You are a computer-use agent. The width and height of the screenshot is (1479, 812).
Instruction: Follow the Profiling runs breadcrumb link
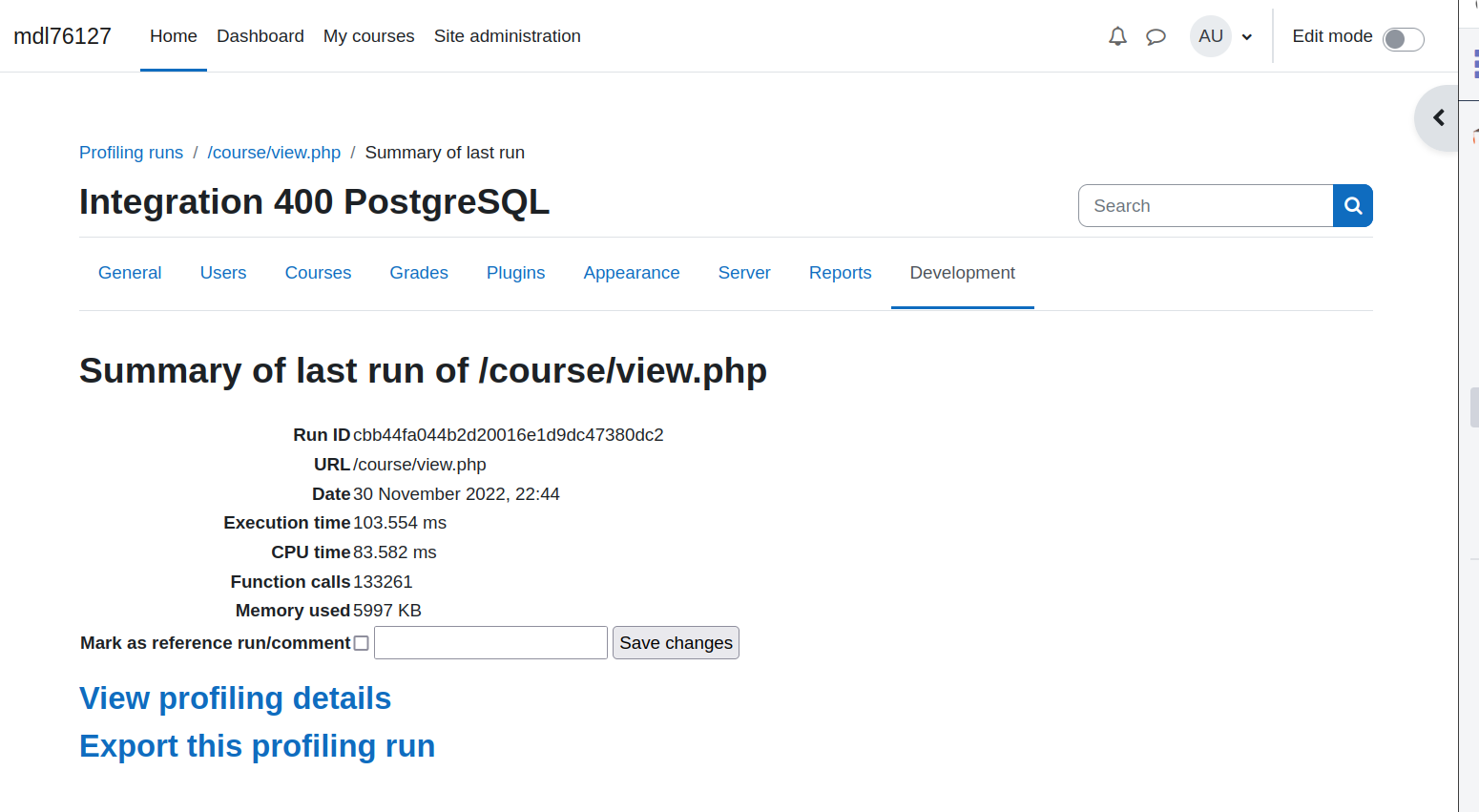click(131, 153)
